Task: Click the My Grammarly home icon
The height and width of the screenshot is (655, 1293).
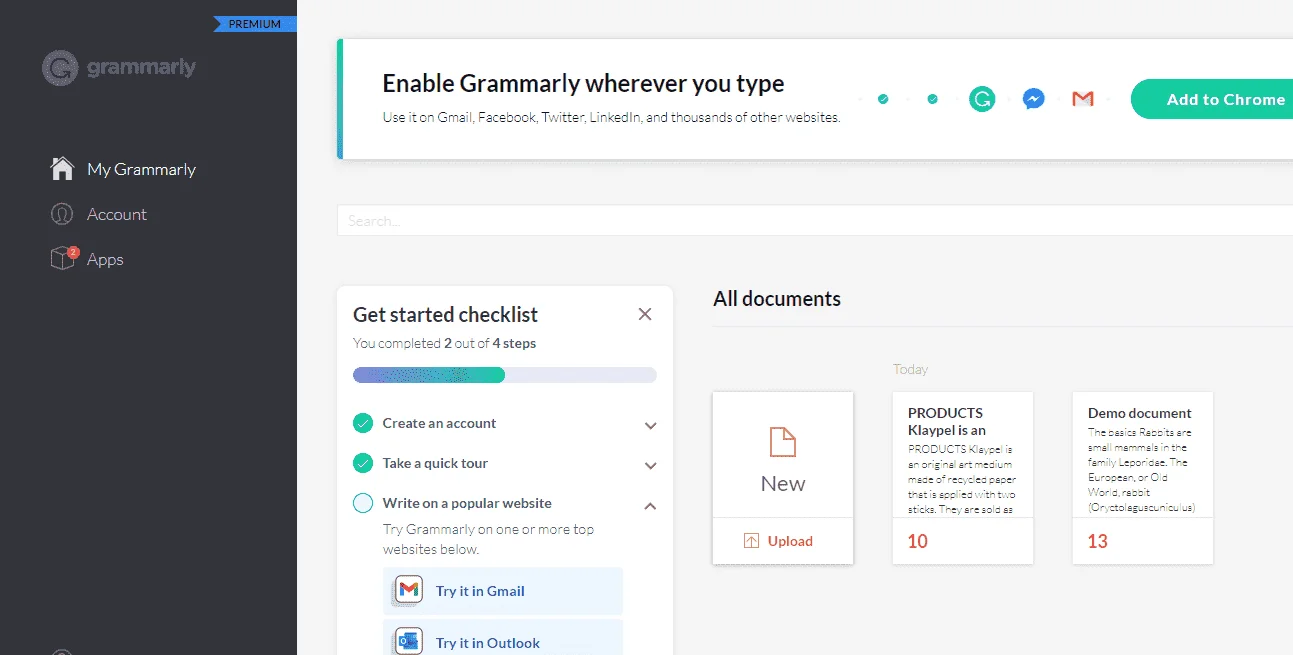Action: tap(62, 169)
